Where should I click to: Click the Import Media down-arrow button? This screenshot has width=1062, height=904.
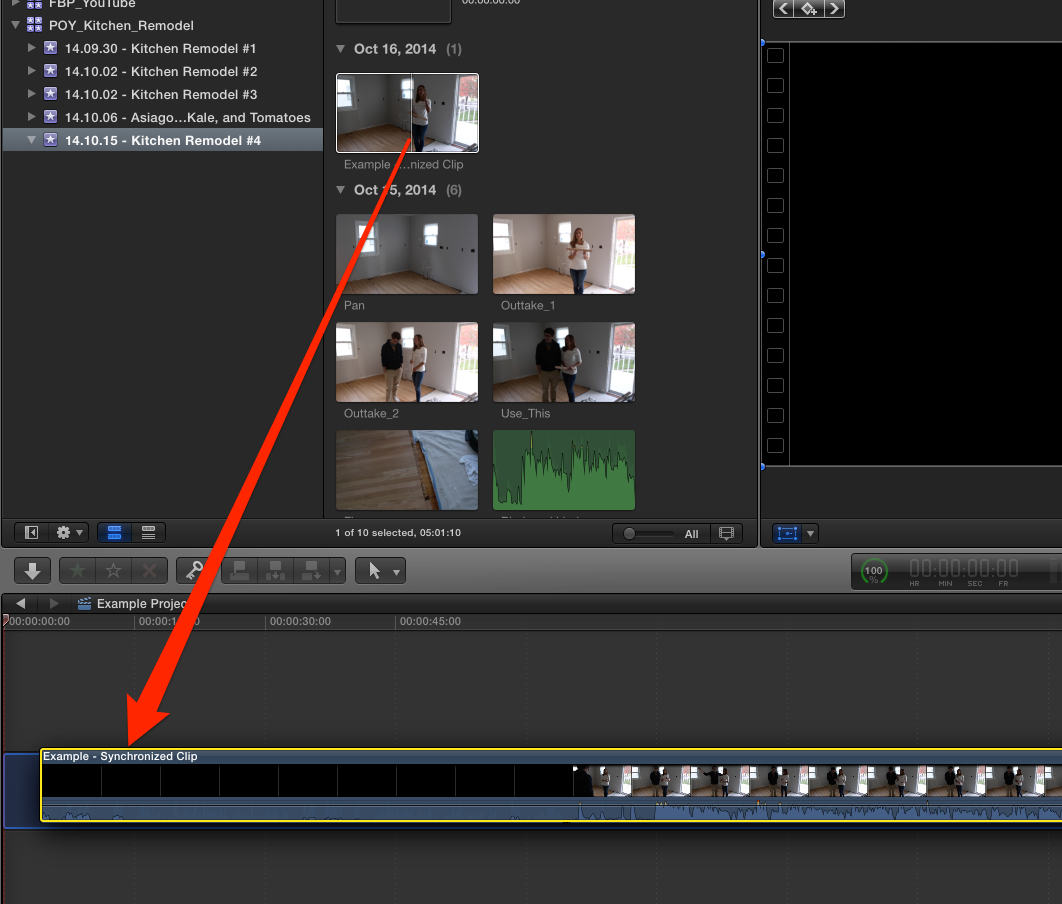coord(32,571)
